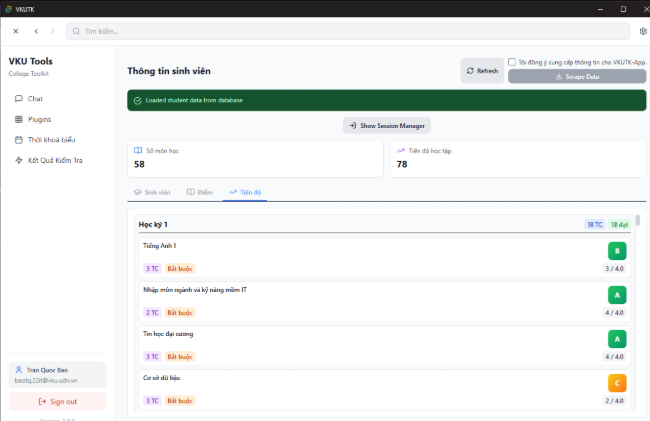Click the B grade badge for Tiếng Anh 1

point(617,251)
